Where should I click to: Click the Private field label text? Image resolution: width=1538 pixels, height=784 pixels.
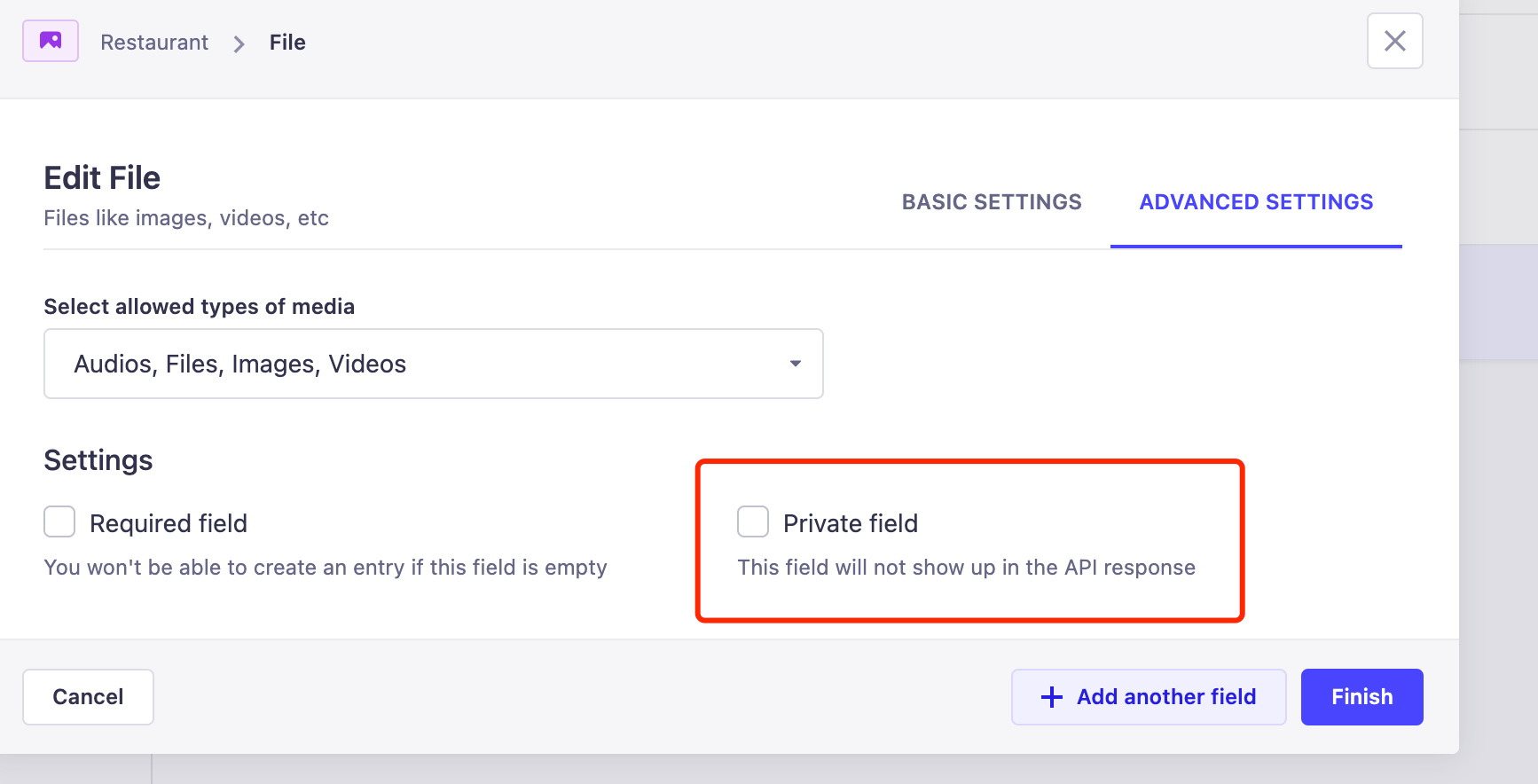849,522
